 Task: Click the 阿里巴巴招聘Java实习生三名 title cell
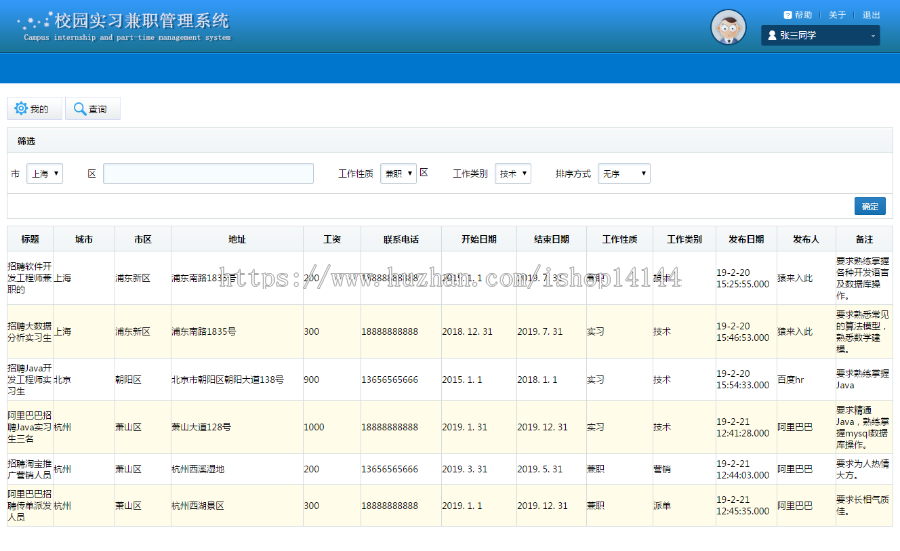pos(30,427)
